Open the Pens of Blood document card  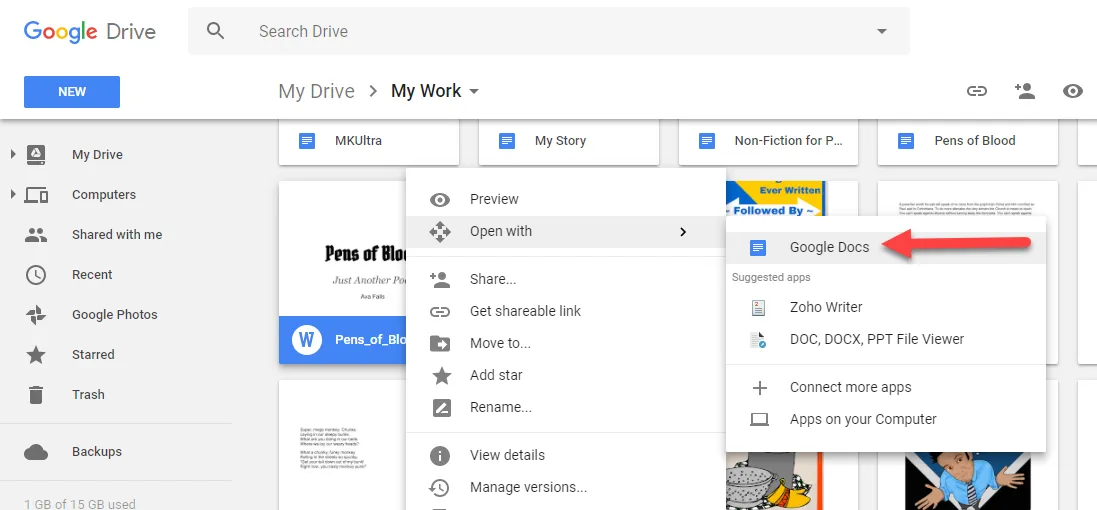pyautogui.click(x=968, y=141)
